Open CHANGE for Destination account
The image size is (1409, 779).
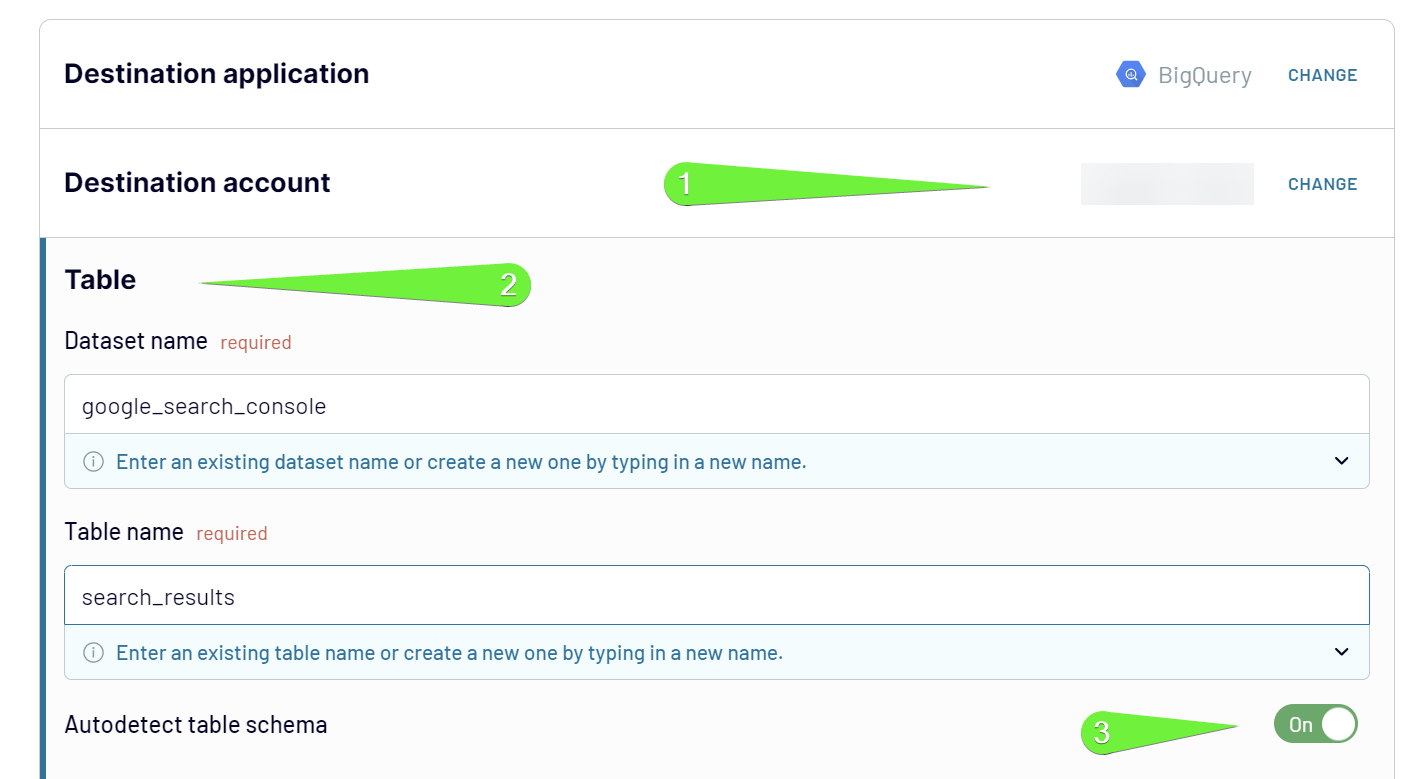pos(1322,184)
